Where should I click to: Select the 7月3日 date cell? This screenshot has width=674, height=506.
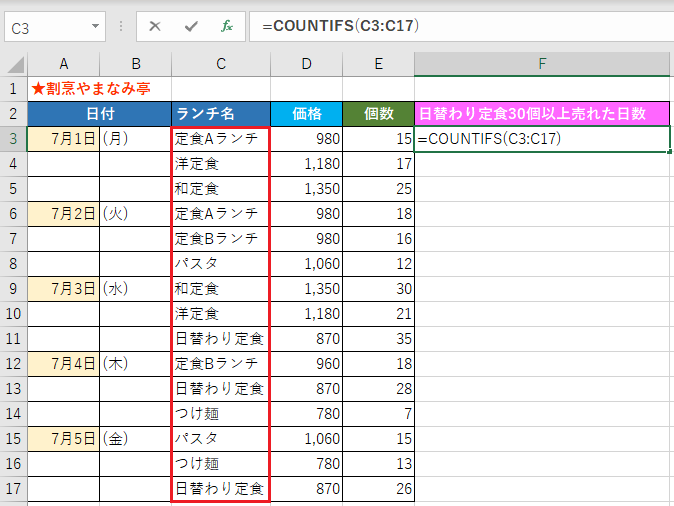point(64,288)
